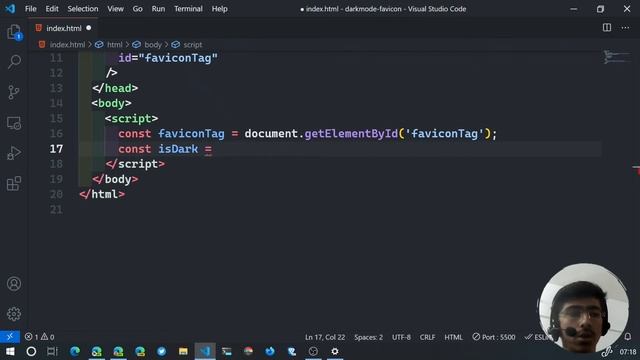Open the Edit menu
The height and width of the screenshot is (360, 640).
click(x=52, y=9)
